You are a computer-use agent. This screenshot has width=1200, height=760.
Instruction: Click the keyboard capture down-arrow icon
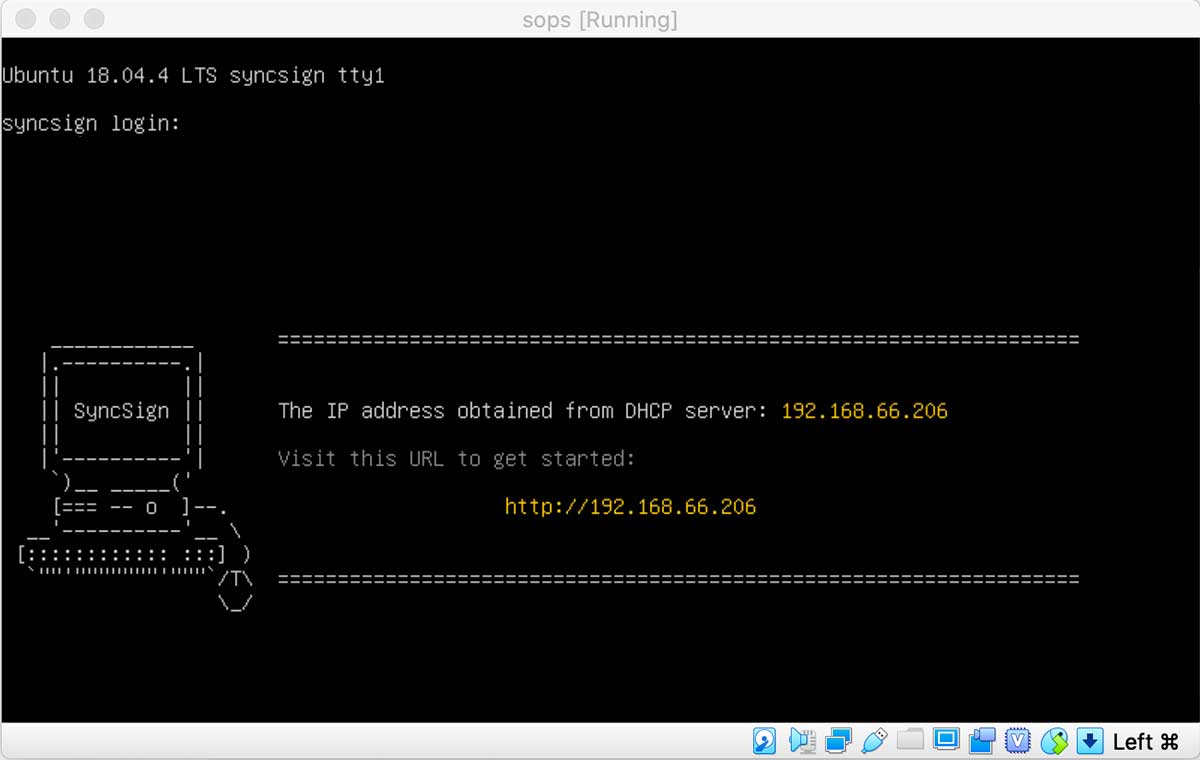(x=1091, y=741)
